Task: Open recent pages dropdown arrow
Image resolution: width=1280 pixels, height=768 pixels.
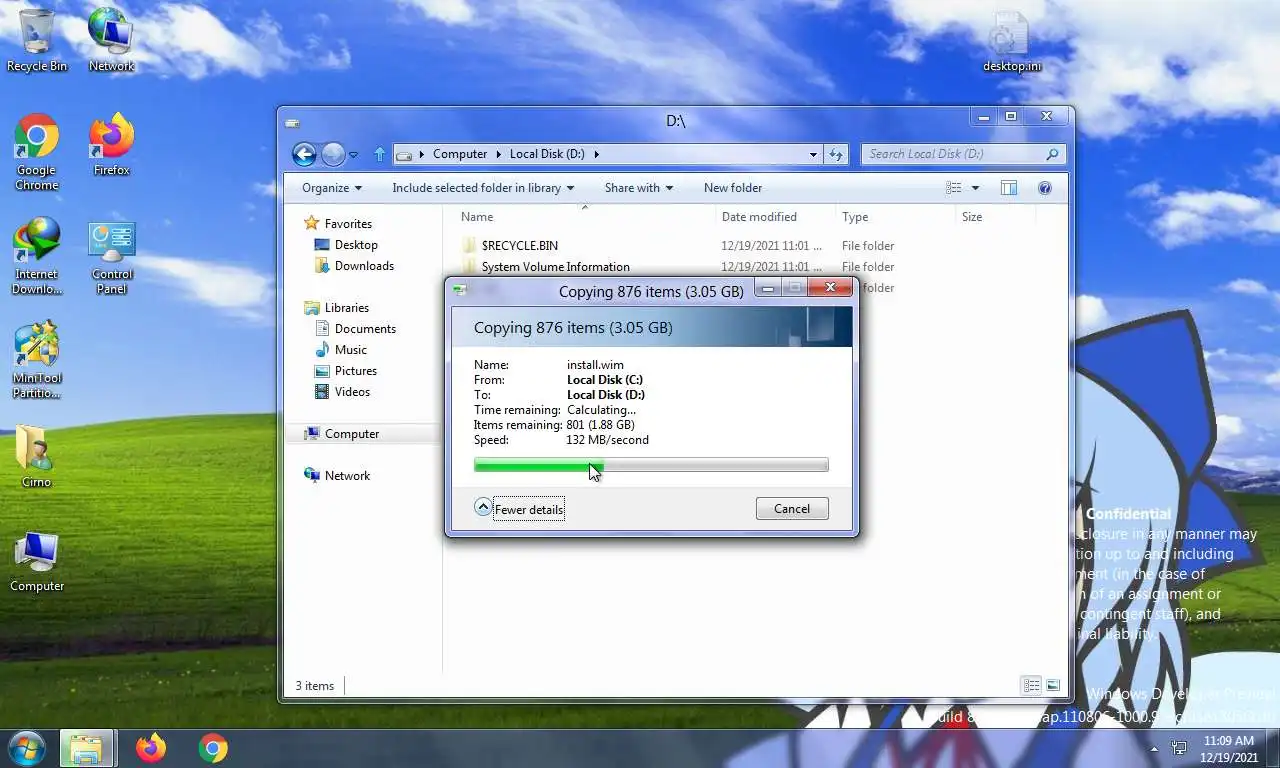Action: (x=353, y=155)
